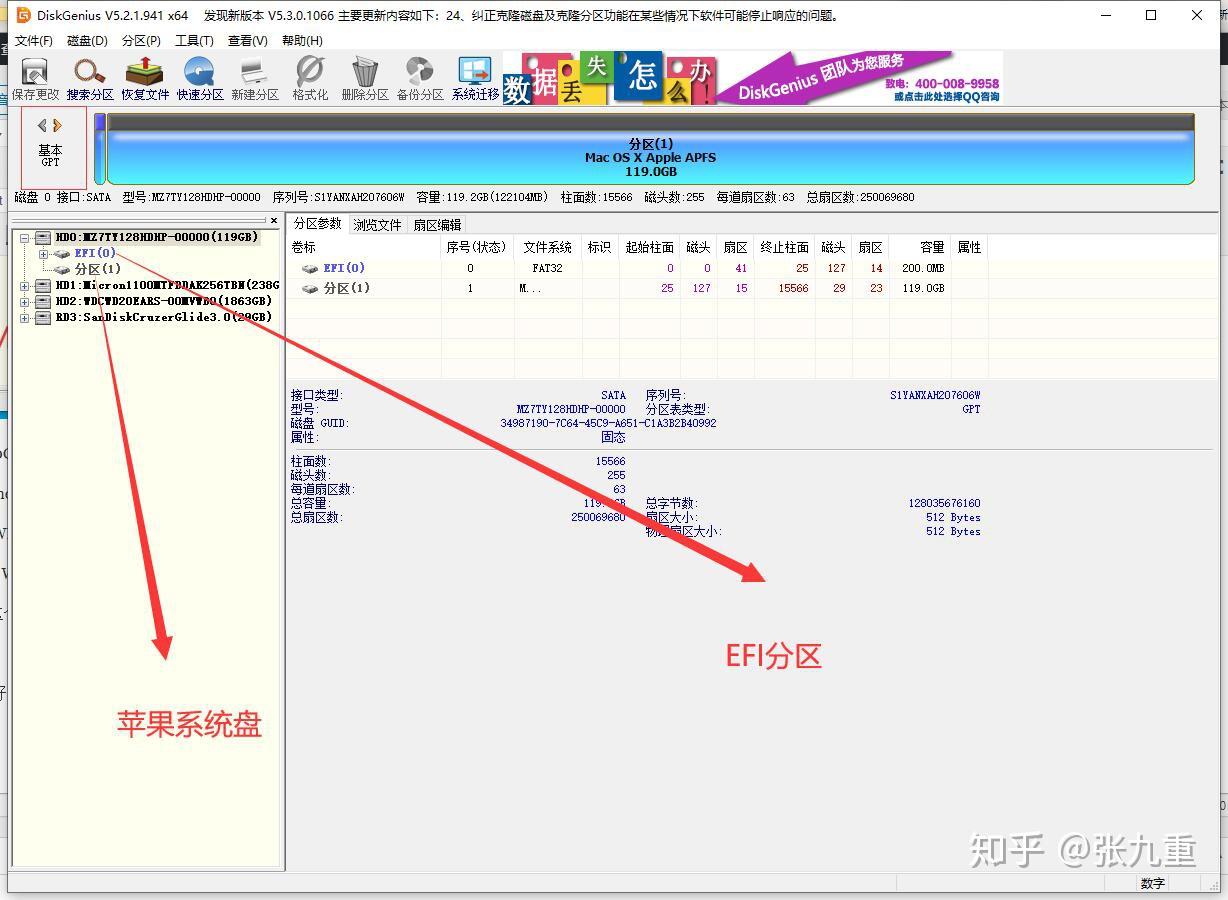
Task: Select HD0:MZ7TY128HDHP disk in tree
Action: click(x=156, y=237)
